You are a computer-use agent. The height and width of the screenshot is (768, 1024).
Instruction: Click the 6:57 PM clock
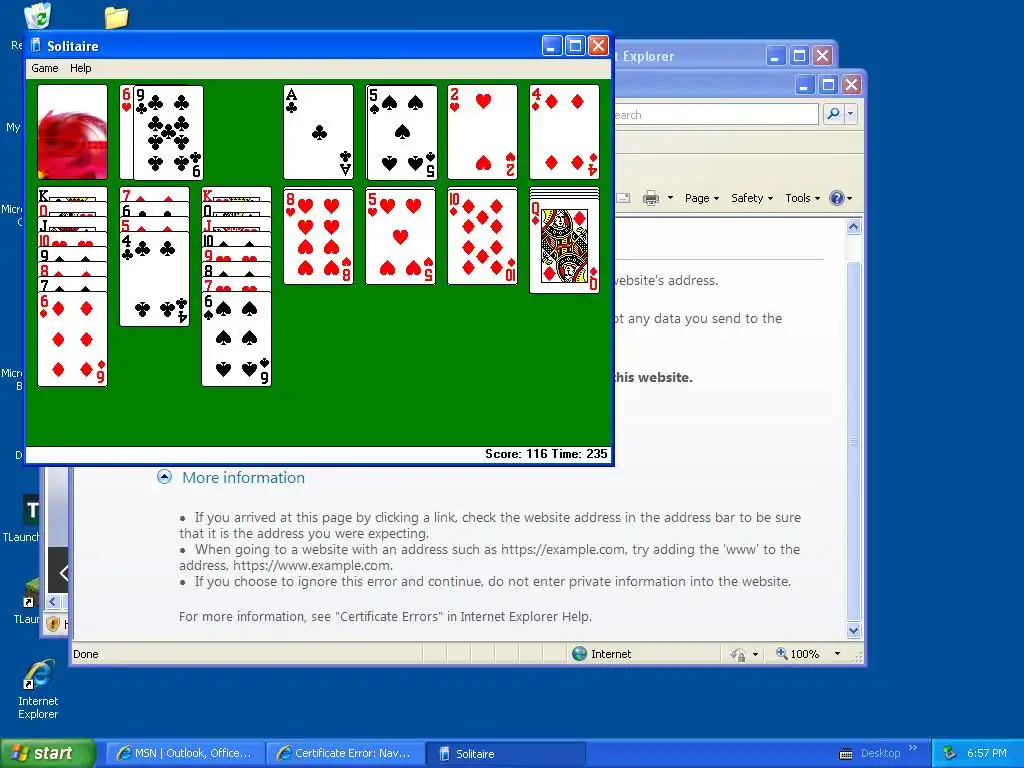tap(987, 754)
